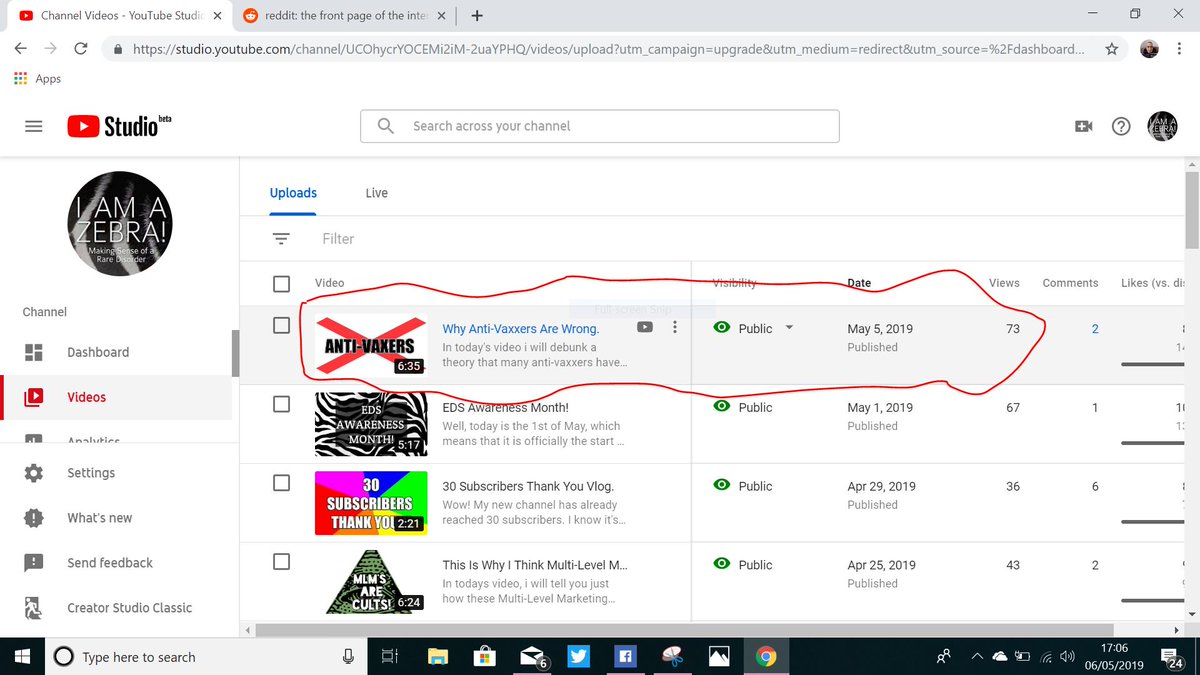This screenshot has height=675, width=1200.
Task: Click visibility eye on EDS Awareness row
Action: click(722, 407)
